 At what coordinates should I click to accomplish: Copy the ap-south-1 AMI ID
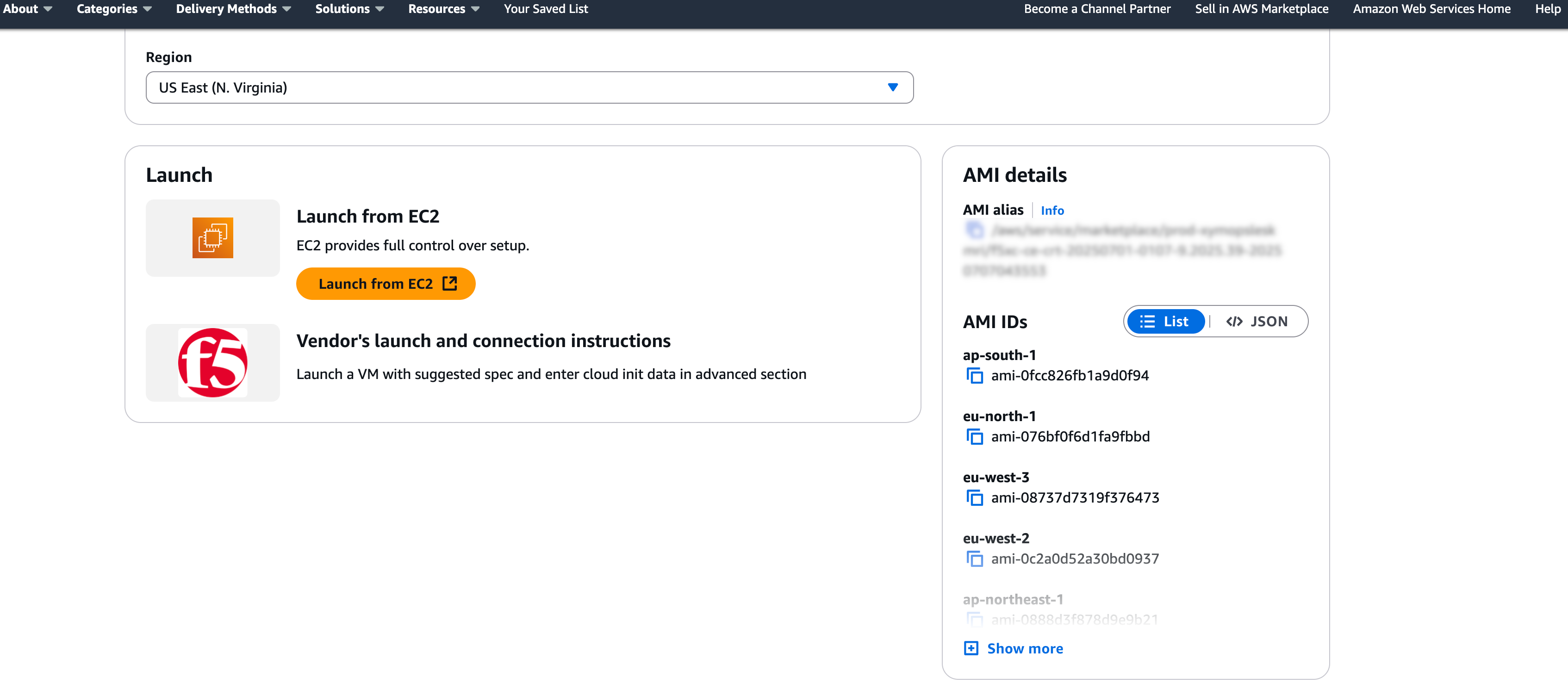[975, 376]
